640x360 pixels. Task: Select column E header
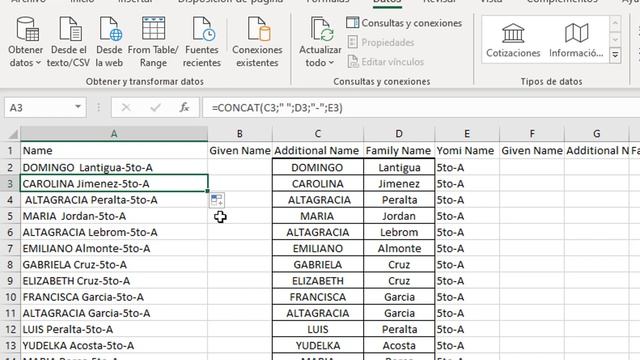pos(467,134)
